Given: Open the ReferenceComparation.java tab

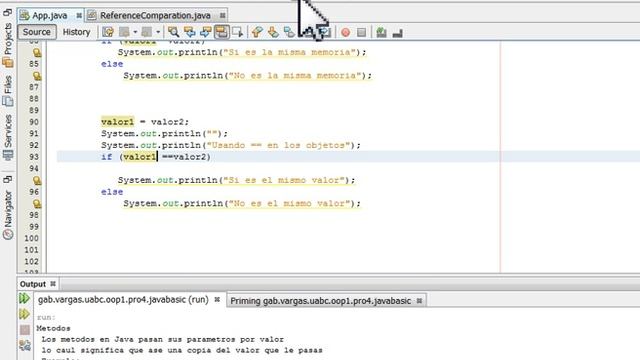Looking at the screenshot, I should (x=155, y=16).
